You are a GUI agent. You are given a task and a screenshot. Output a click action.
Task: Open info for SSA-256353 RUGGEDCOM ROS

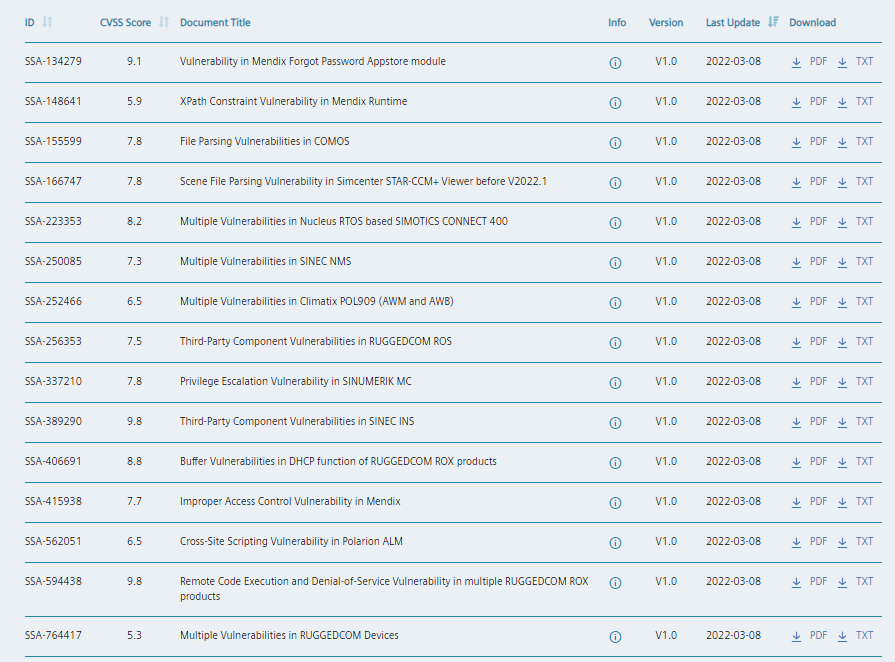point(615,342)
